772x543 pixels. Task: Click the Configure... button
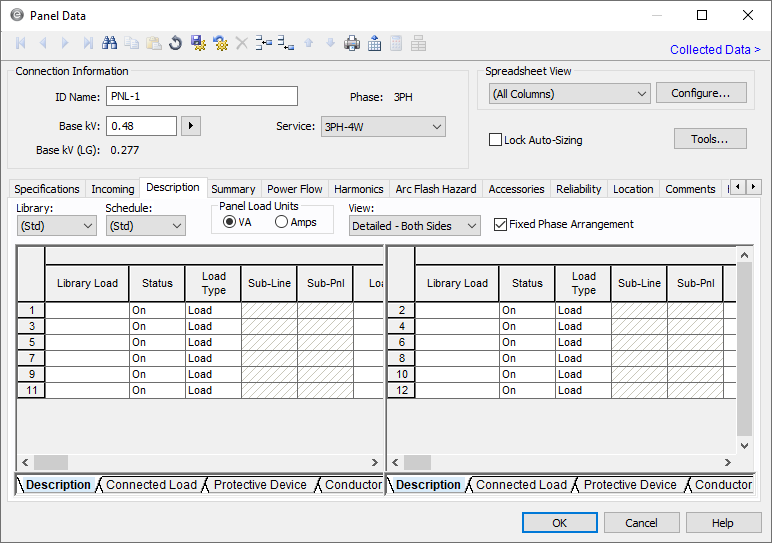click(701, 93)
